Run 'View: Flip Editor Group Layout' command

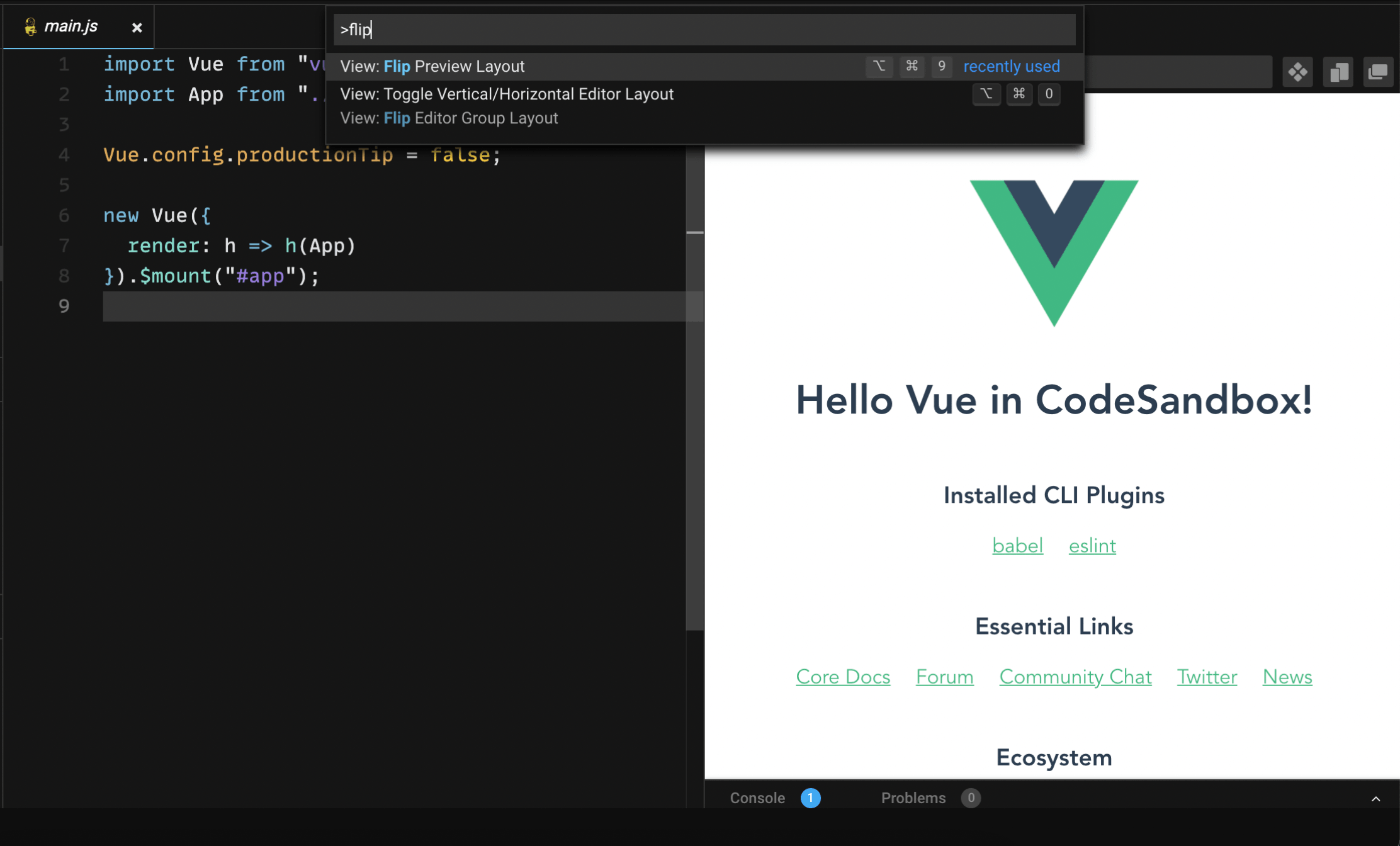tap(705, 118)
